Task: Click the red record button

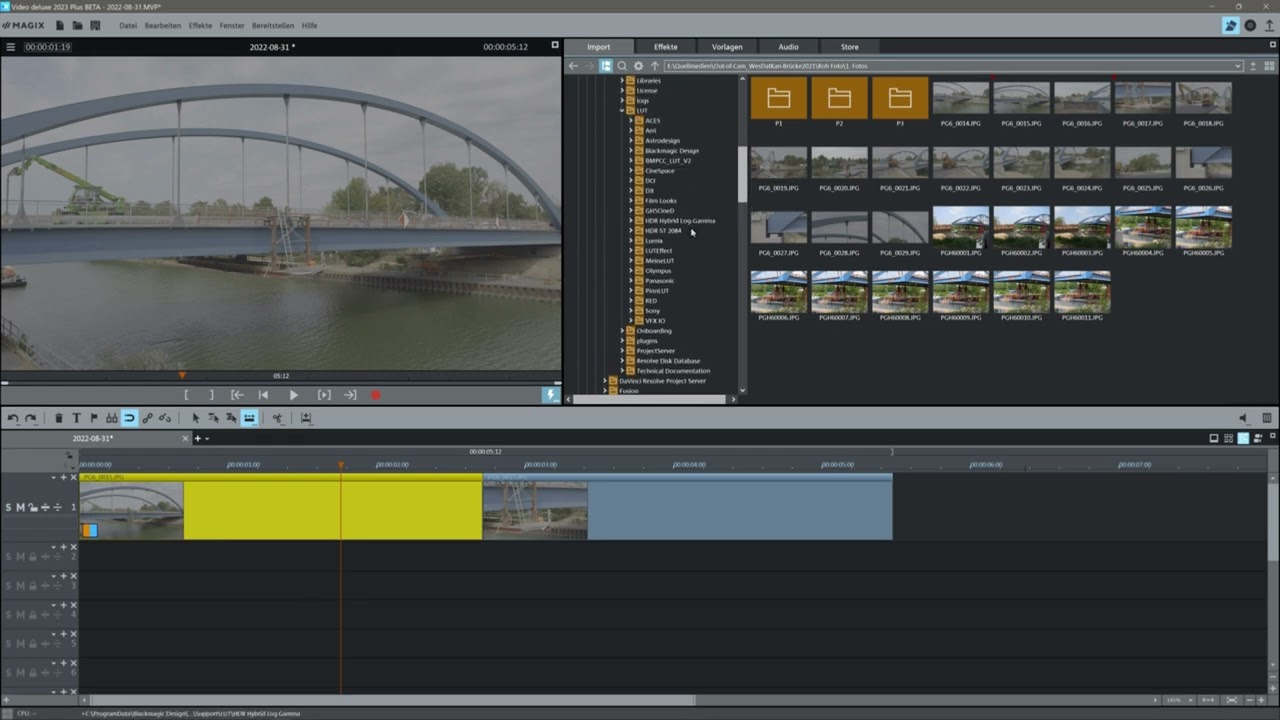Action: coord(376,395)
